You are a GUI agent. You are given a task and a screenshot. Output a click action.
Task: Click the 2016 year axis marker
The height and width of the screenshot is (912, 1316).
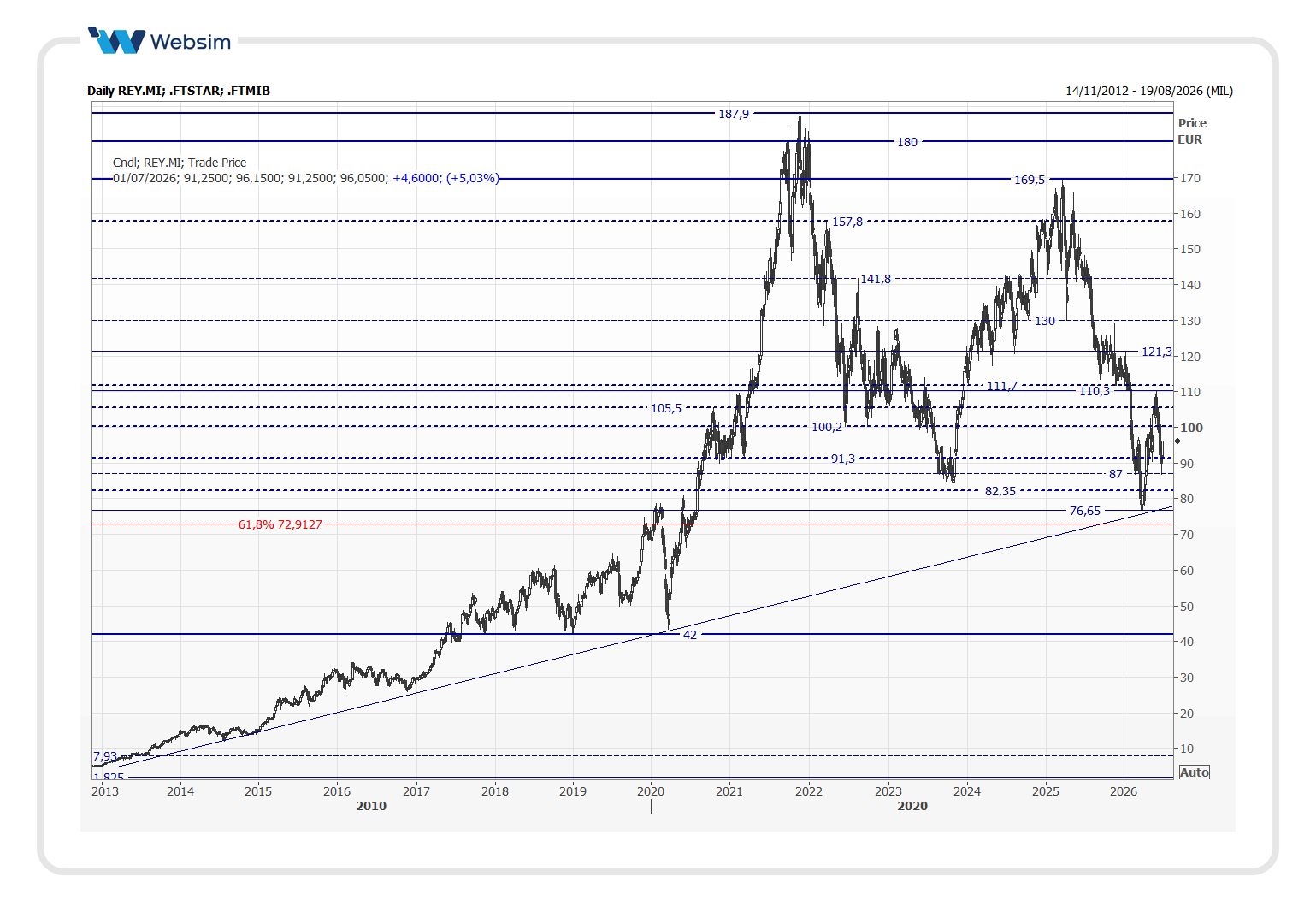(x=337, y=791)
